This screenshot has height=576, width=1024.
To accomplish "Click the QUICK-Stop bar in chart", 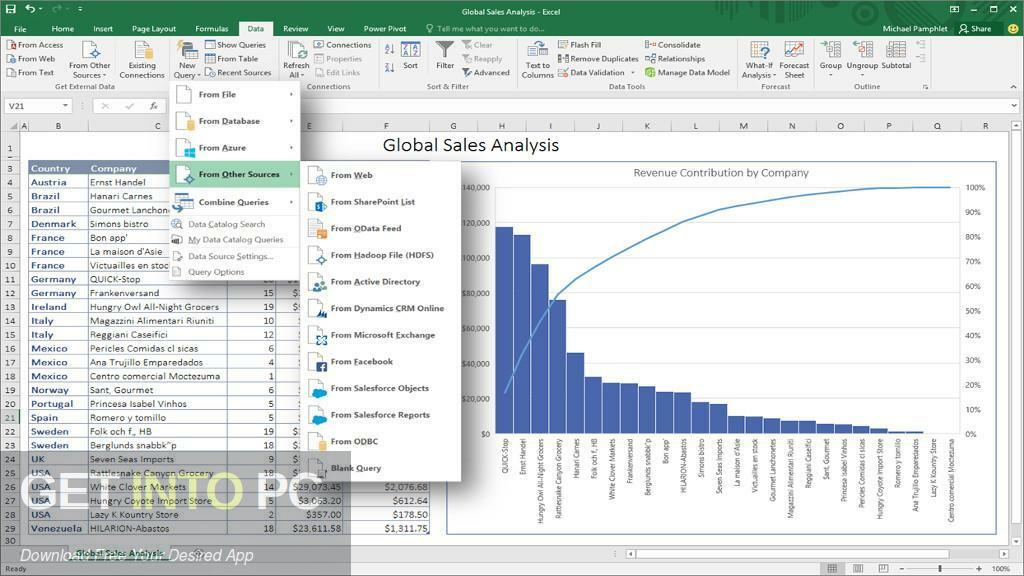I will (504, 330).
